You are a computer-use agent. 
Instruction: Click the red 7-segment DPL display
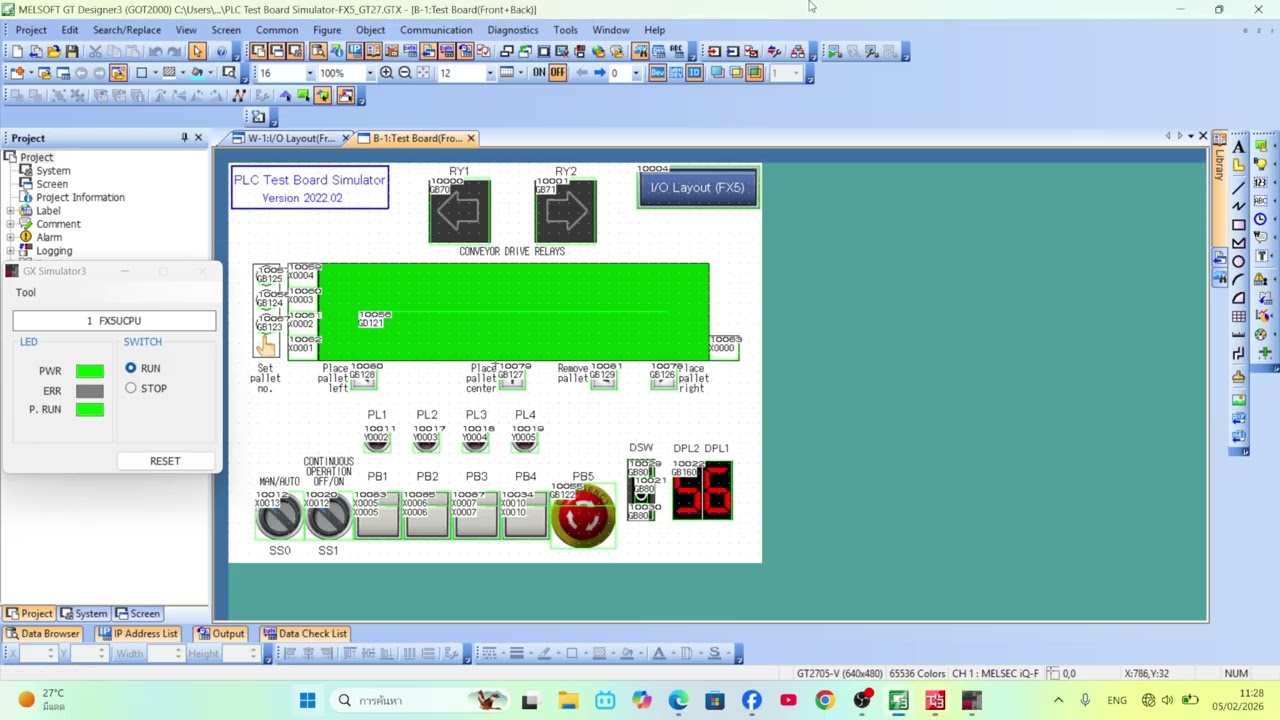[702, 490]
